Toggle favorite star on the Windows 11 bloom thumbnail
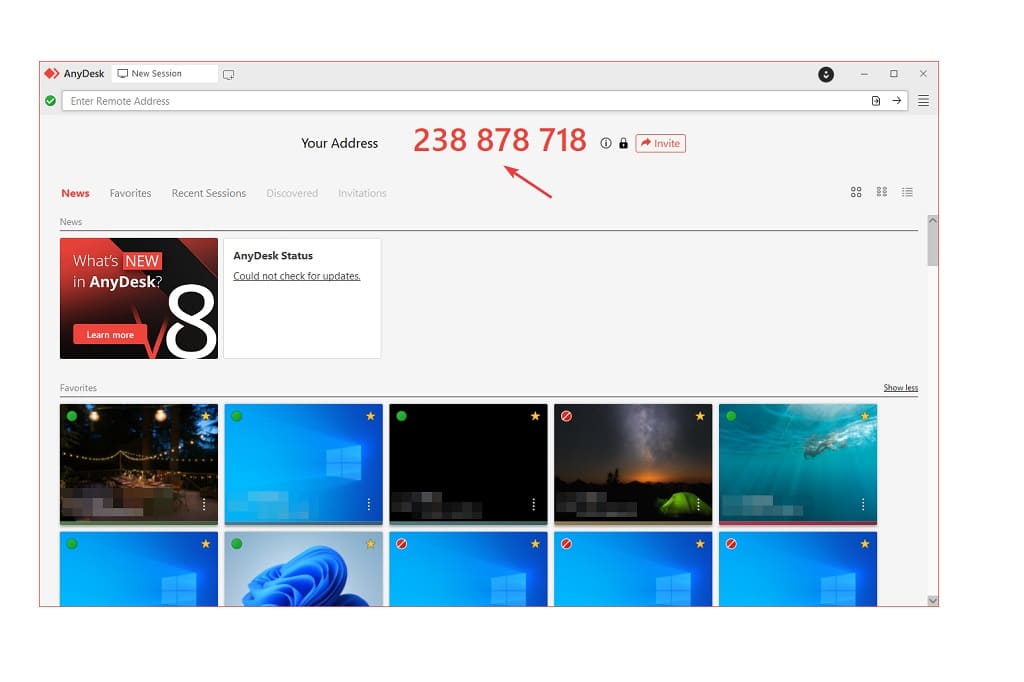The height and width of the screenshot is (682, 1024). tap(370, 544)
